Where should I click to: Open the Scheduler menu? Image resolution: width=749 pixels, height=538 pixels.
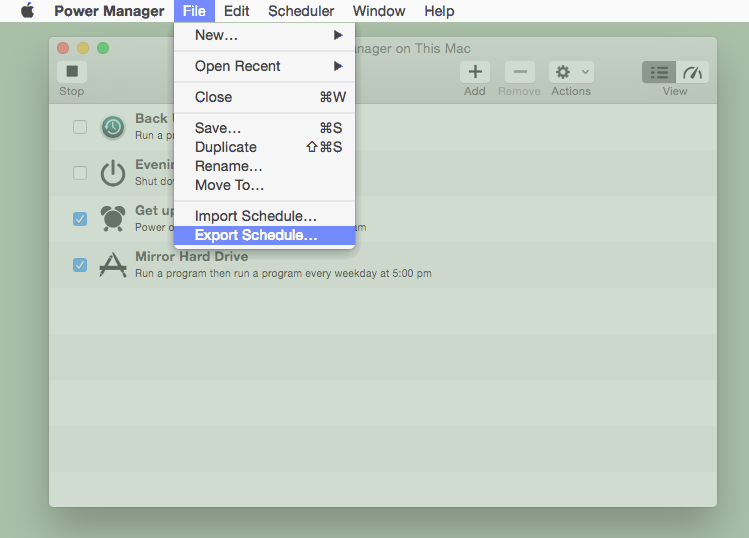pyautogui.click(x=301, y=11)
